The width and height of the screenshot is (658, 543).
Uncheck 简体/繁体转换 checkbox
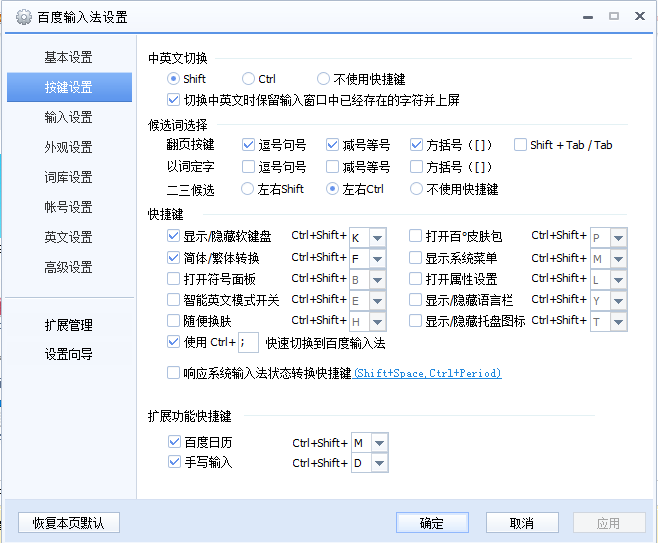click(x=174, y=258)
